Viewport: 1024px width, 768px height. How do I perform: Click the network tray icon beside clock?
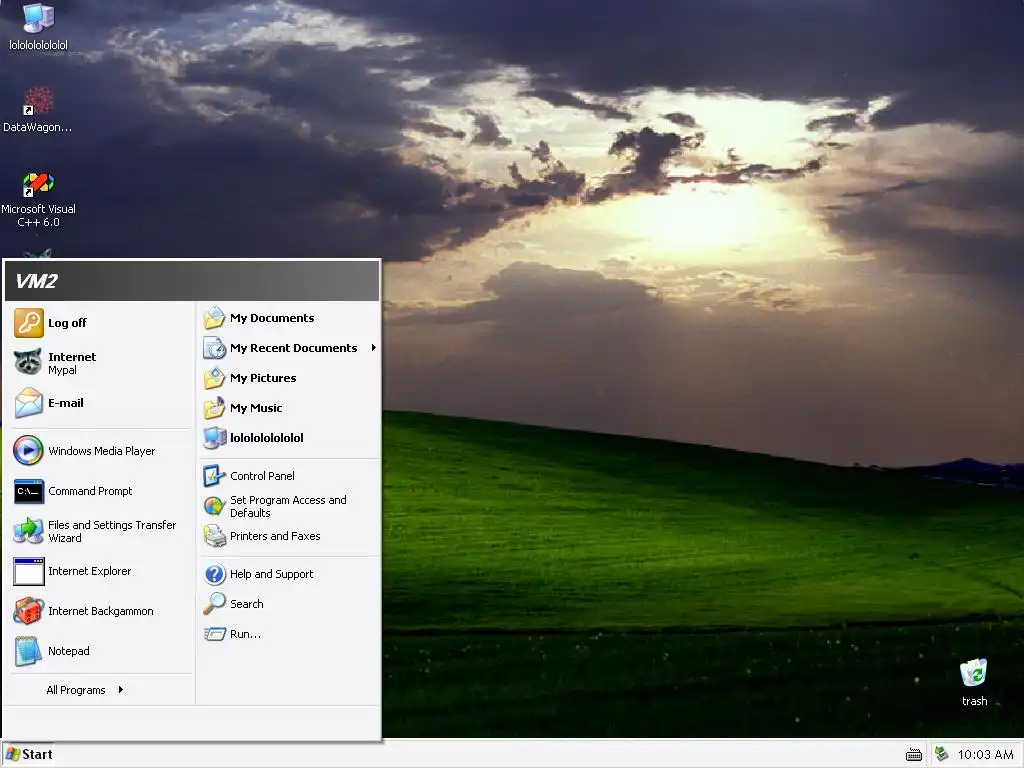(941, 754)
